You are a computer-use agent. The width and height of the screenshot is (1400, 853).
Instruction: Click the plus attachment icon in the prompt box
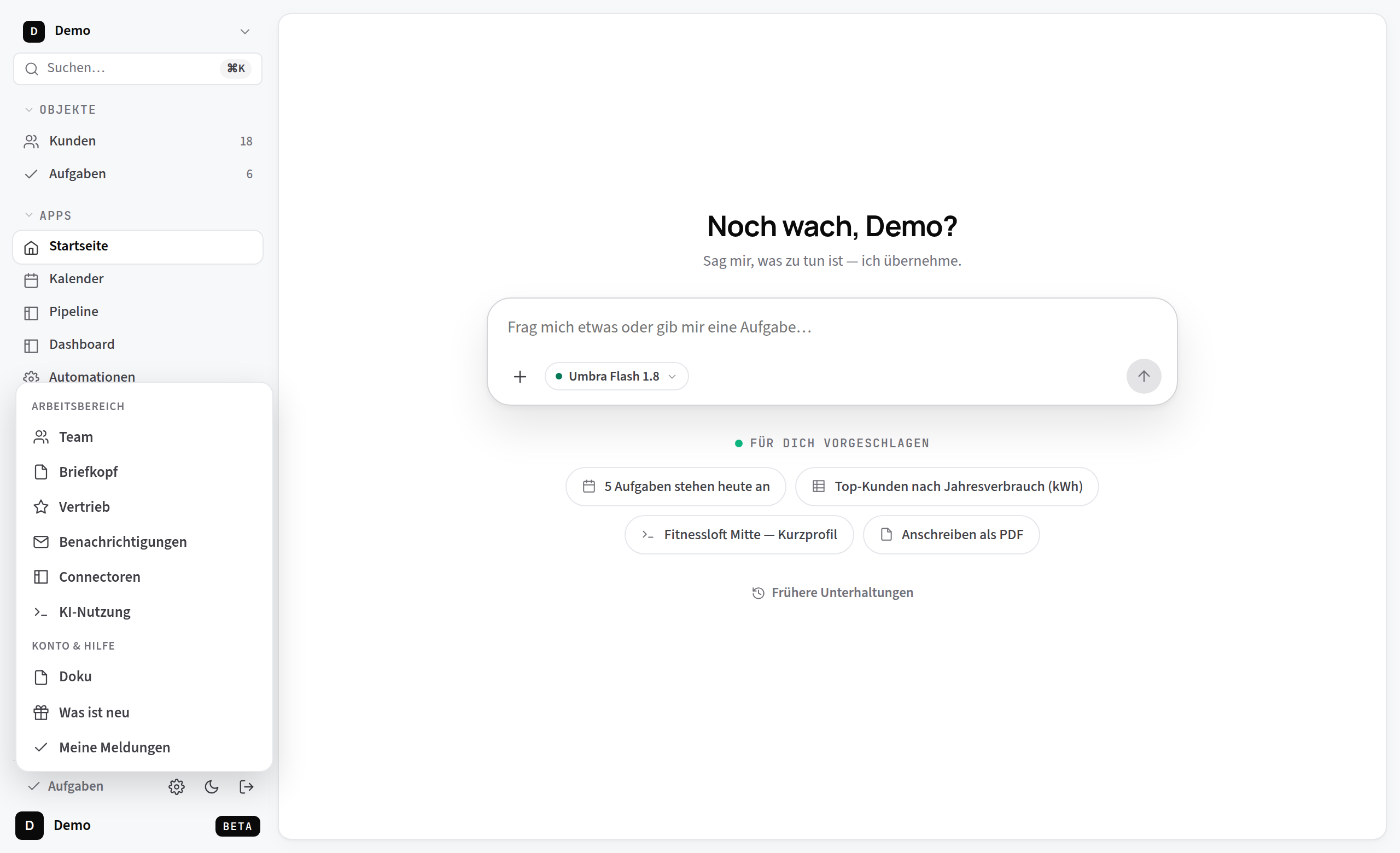(520, 377)
